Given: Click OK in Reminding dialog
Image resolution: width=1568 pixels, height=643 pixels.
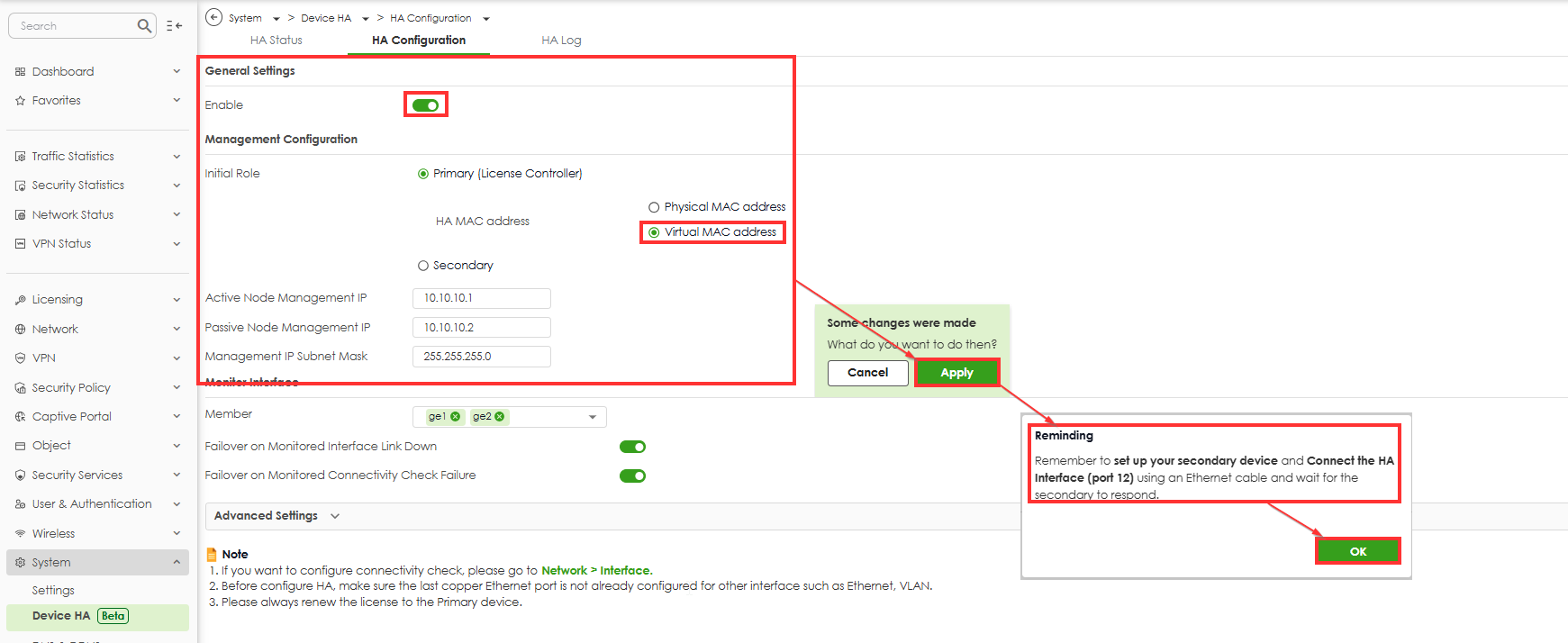Looking at the screenshot, I should [x=1358, y=551].
